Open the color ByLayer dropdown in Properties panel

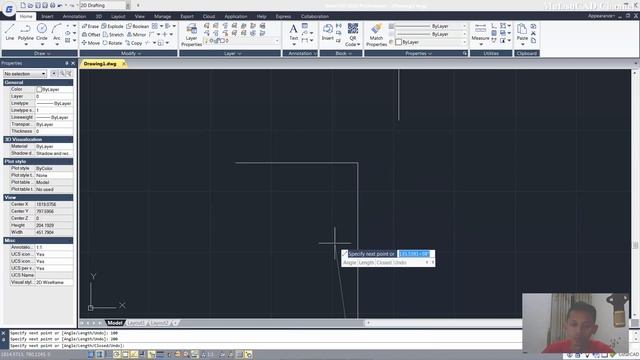pyautogui.click(x=431, y=42)
